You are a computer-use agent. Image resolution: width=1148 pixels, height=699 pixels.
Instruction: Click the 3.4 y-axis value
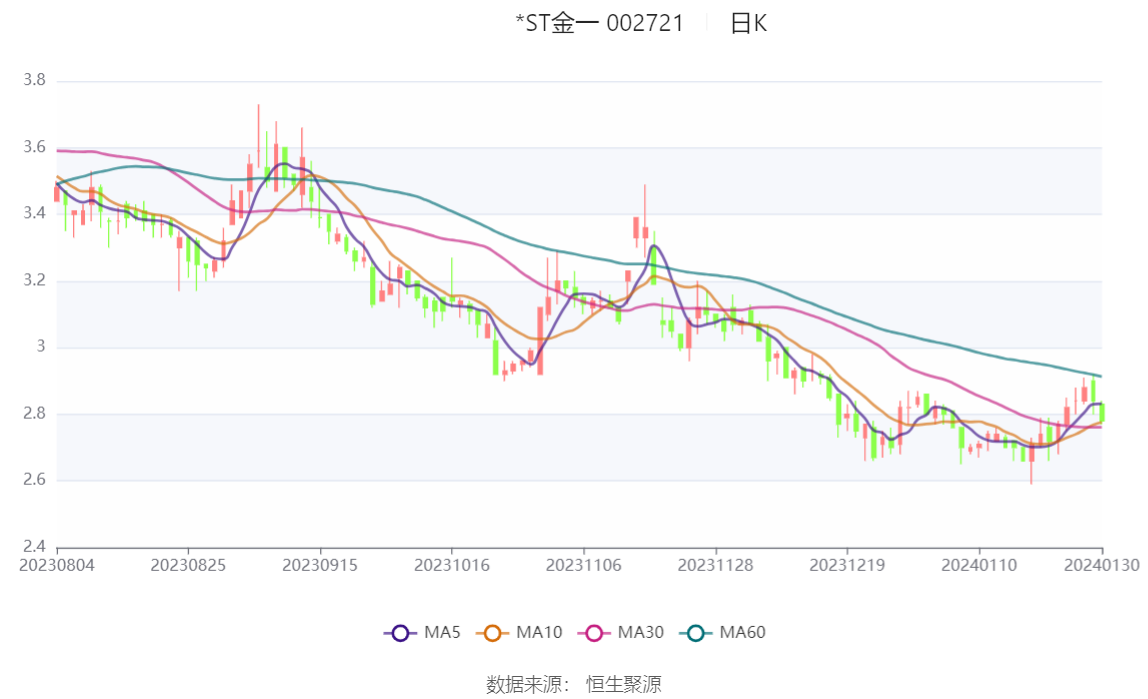[34, 213]
